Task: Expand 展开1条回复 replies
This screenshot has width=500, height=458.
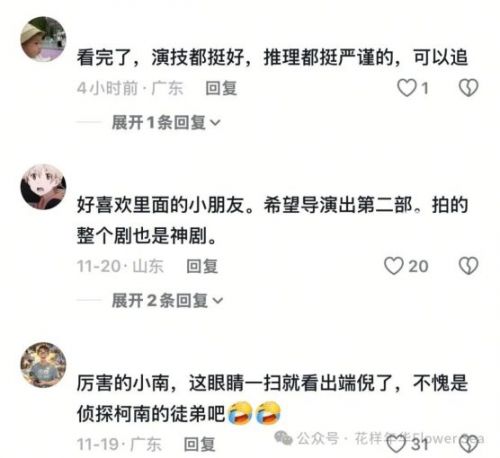Action: click(x=166, y=122)
